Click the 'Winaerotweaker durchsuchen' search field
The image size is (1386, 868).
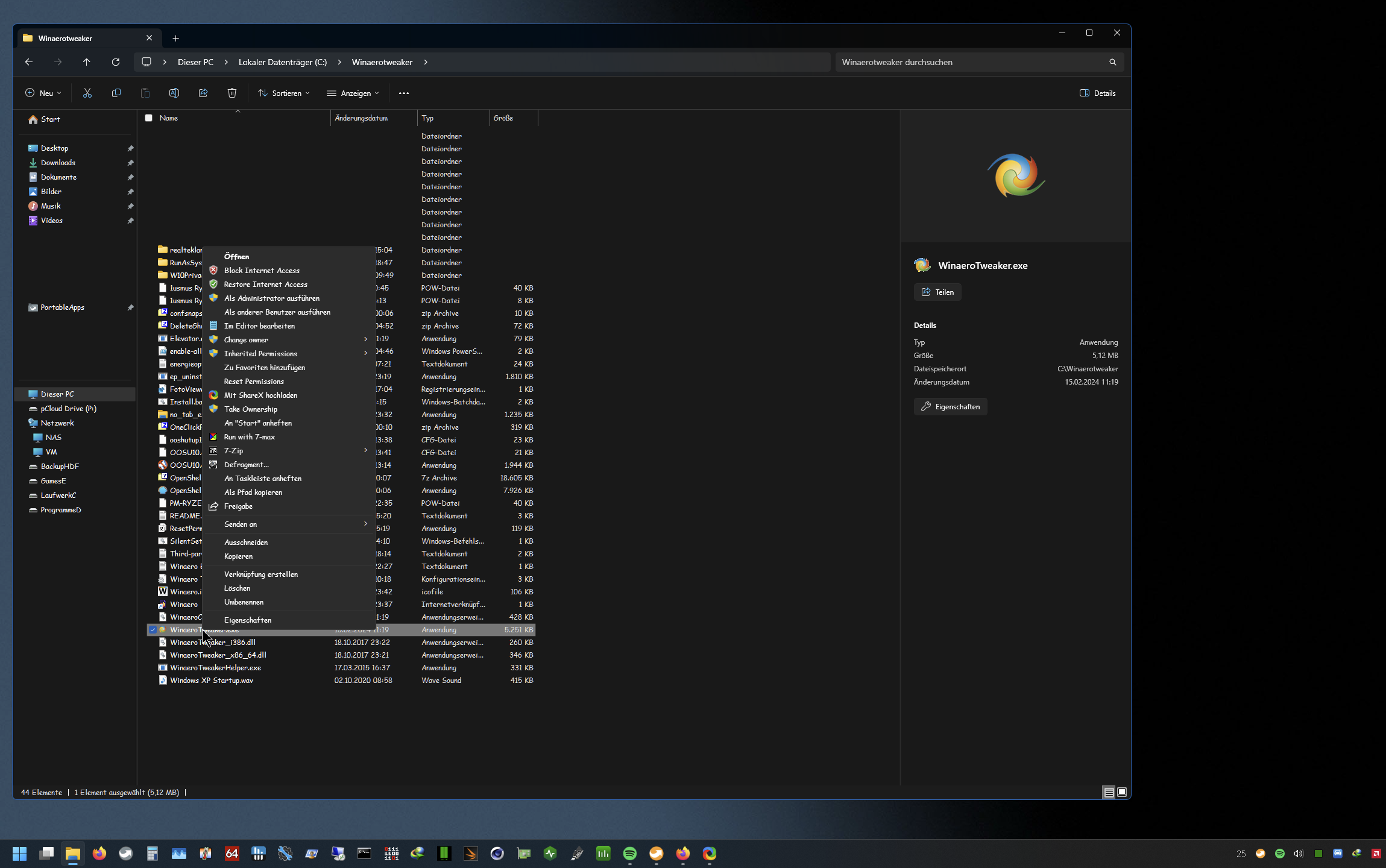tap(971, 62)
